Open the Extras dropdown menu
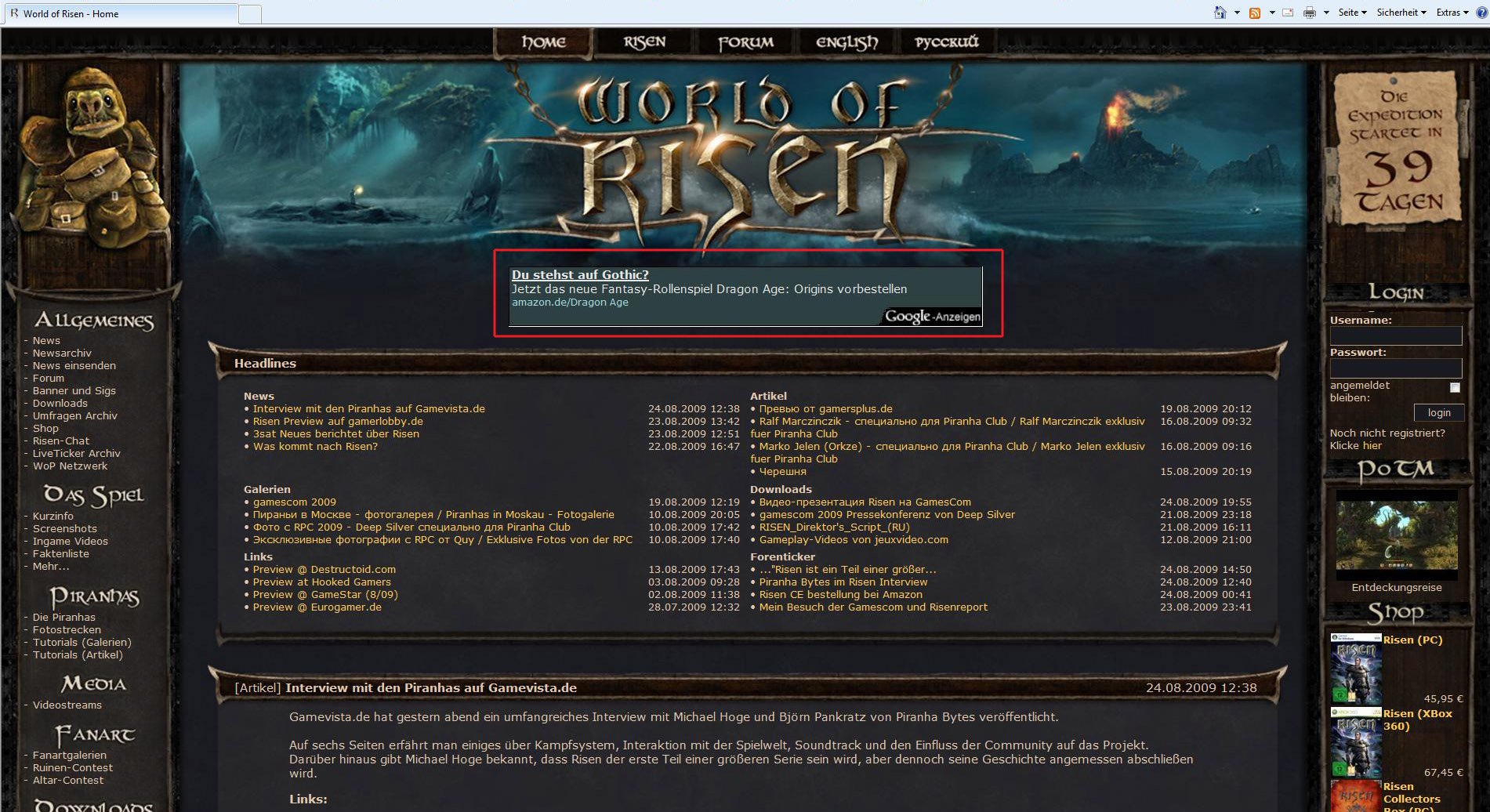 tap(1452, 13)
